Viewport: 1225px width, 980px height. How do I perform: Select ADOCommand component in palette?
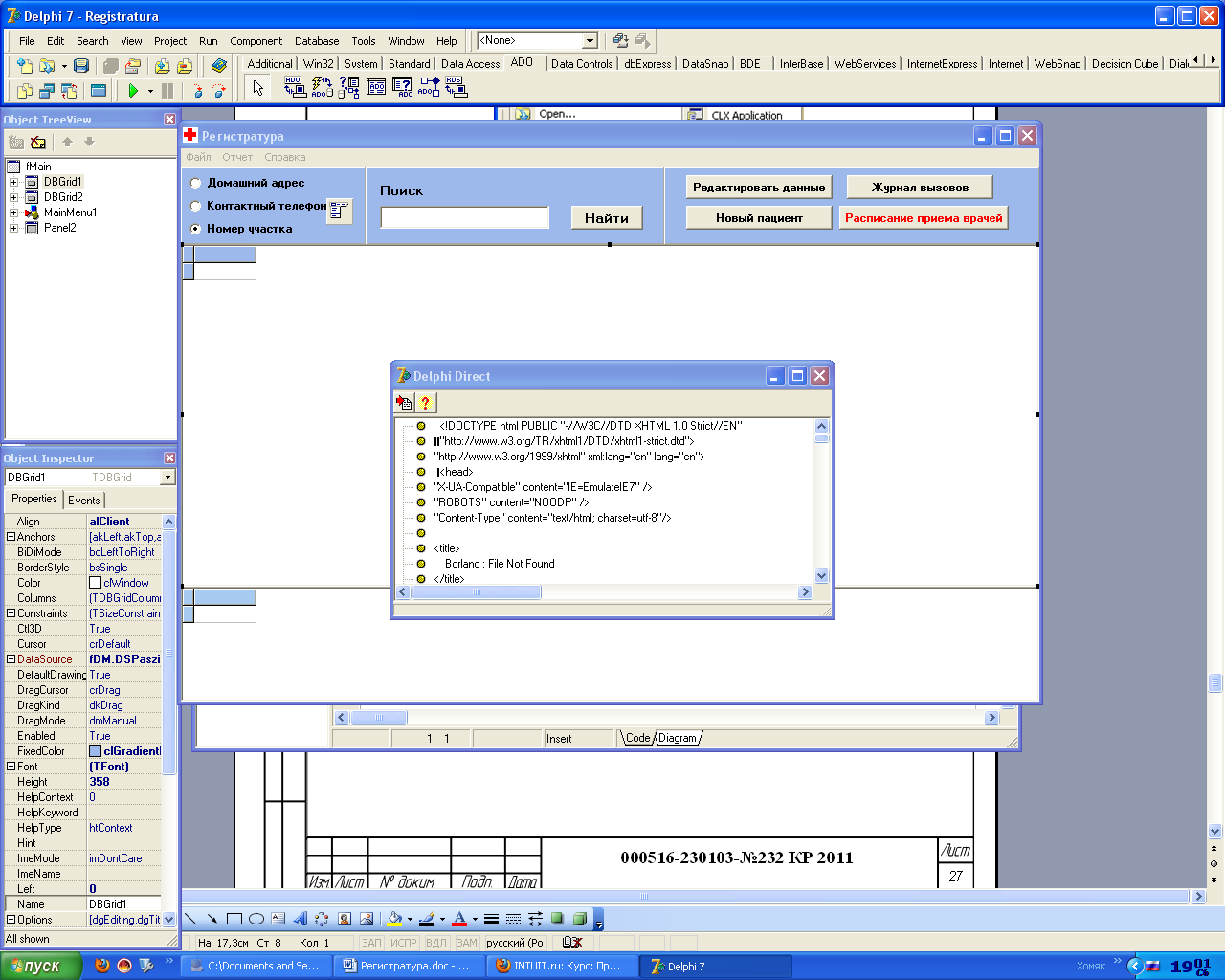[x=323, y=87]
